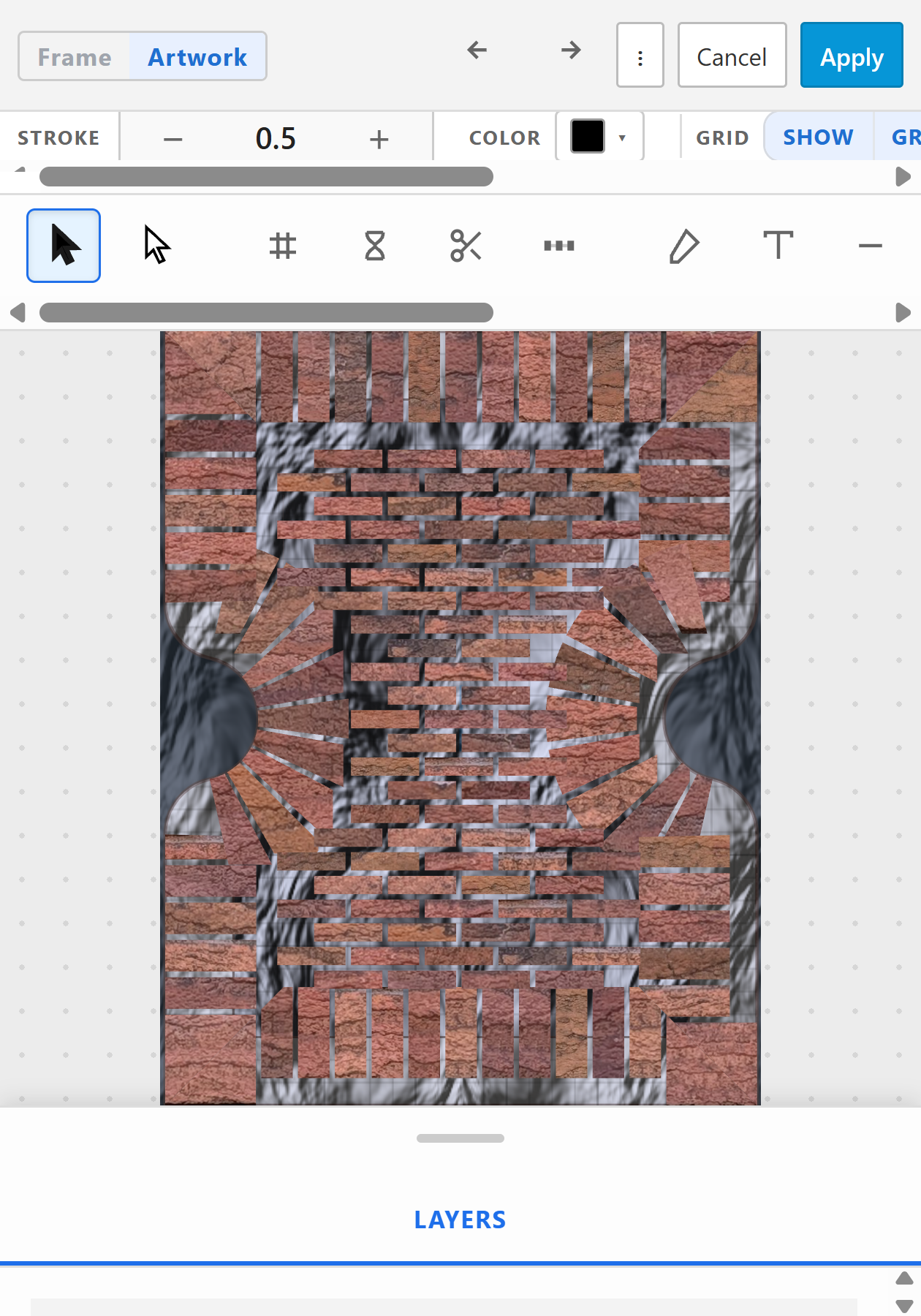Increase stroke width with plus
The image size is (921, 1316).
point(379,138)
